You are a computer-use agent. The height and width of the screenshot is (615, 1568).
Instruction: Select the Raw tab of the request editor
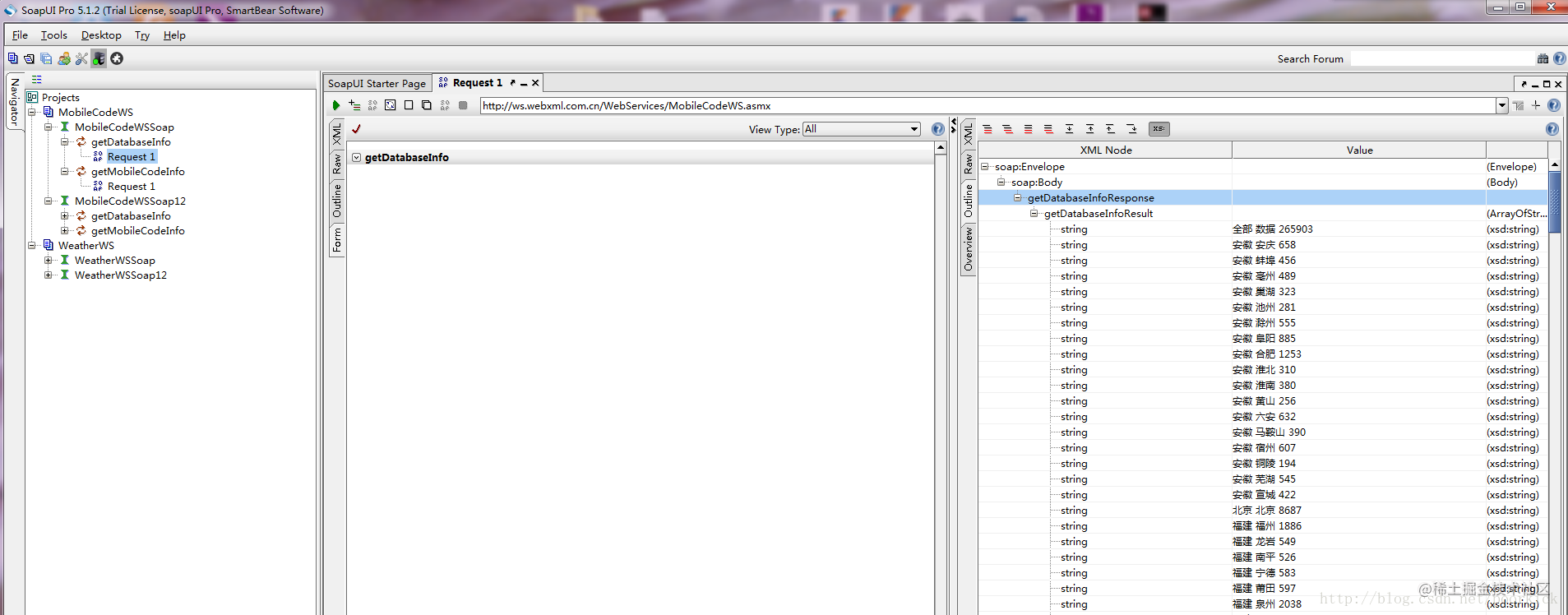pyautogui.click(x=337, y=164)
